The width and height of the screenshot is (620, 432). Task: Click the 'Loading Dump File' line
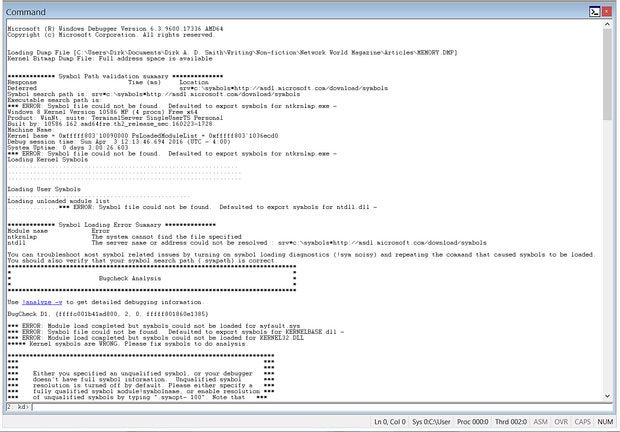coord(232,52)
